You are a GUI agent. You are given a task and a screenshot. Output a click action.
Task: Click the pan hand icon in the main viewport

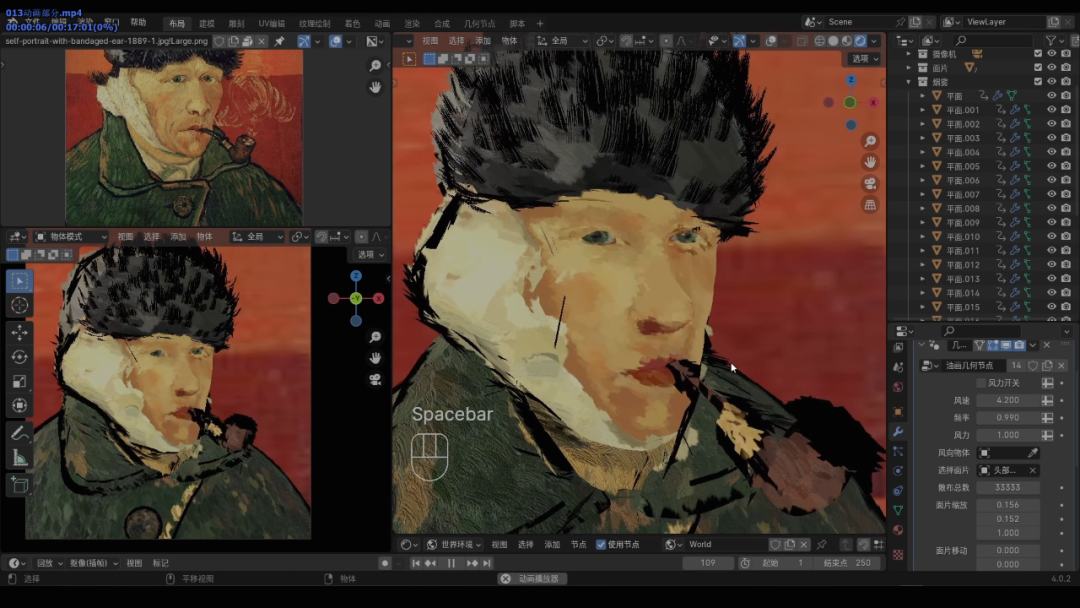tap(871, 163)
